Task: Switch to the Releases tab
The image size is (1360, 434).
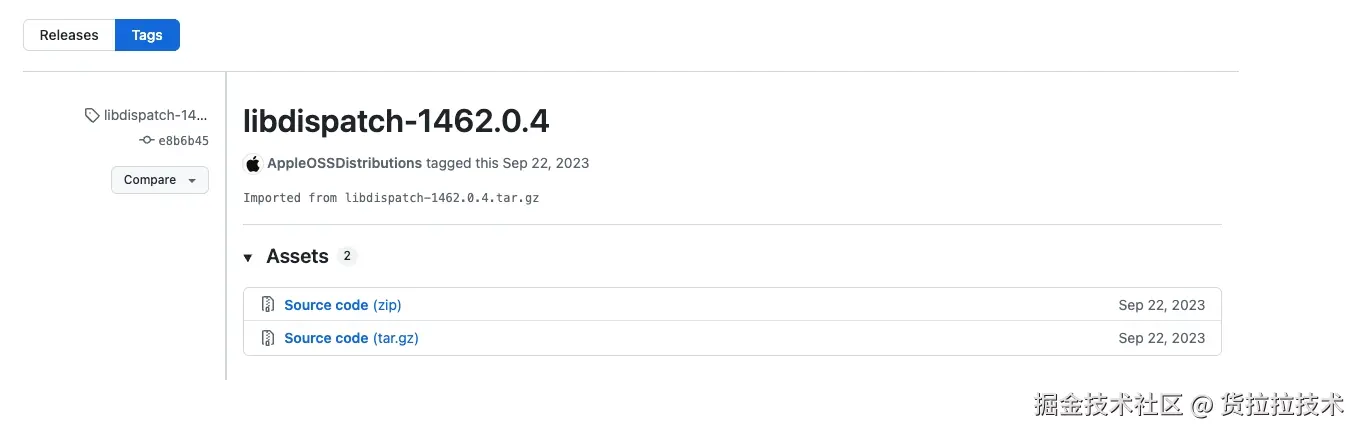Action: point(69,35)
